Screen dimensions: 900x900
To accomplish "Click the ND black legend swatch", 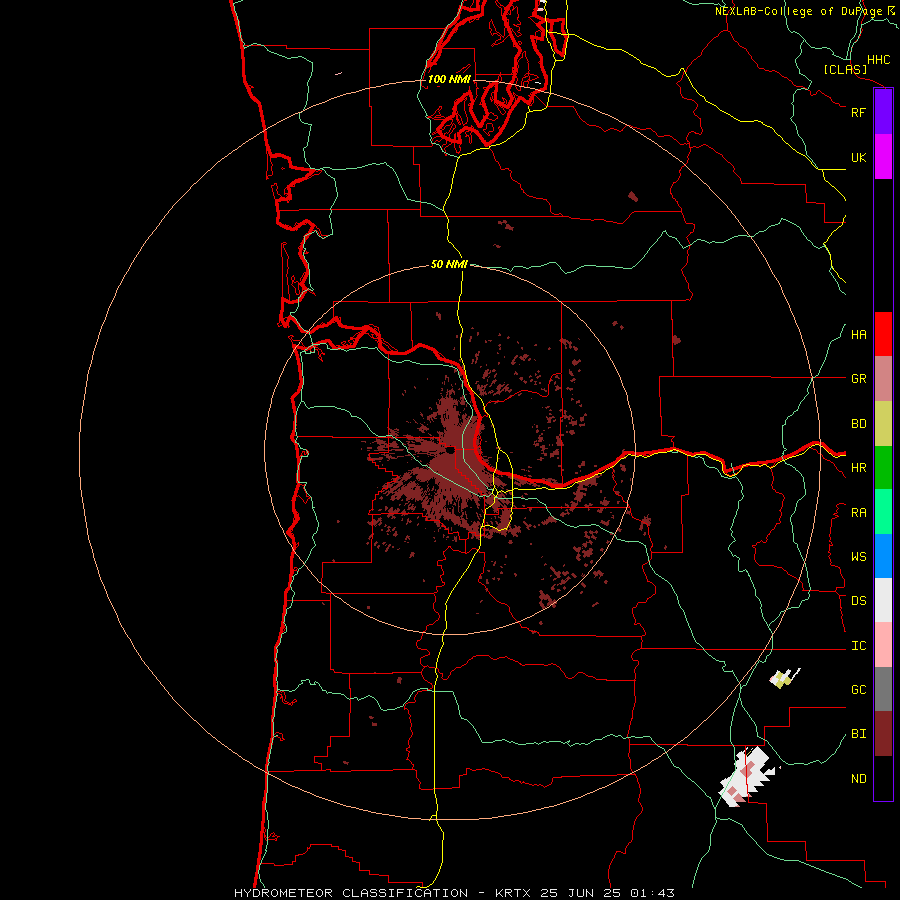I will coord(883,778).
